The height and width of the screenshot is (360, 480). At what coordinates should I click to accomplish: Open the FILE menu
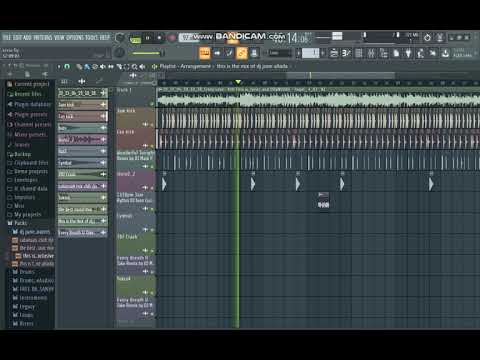point(7,37)
